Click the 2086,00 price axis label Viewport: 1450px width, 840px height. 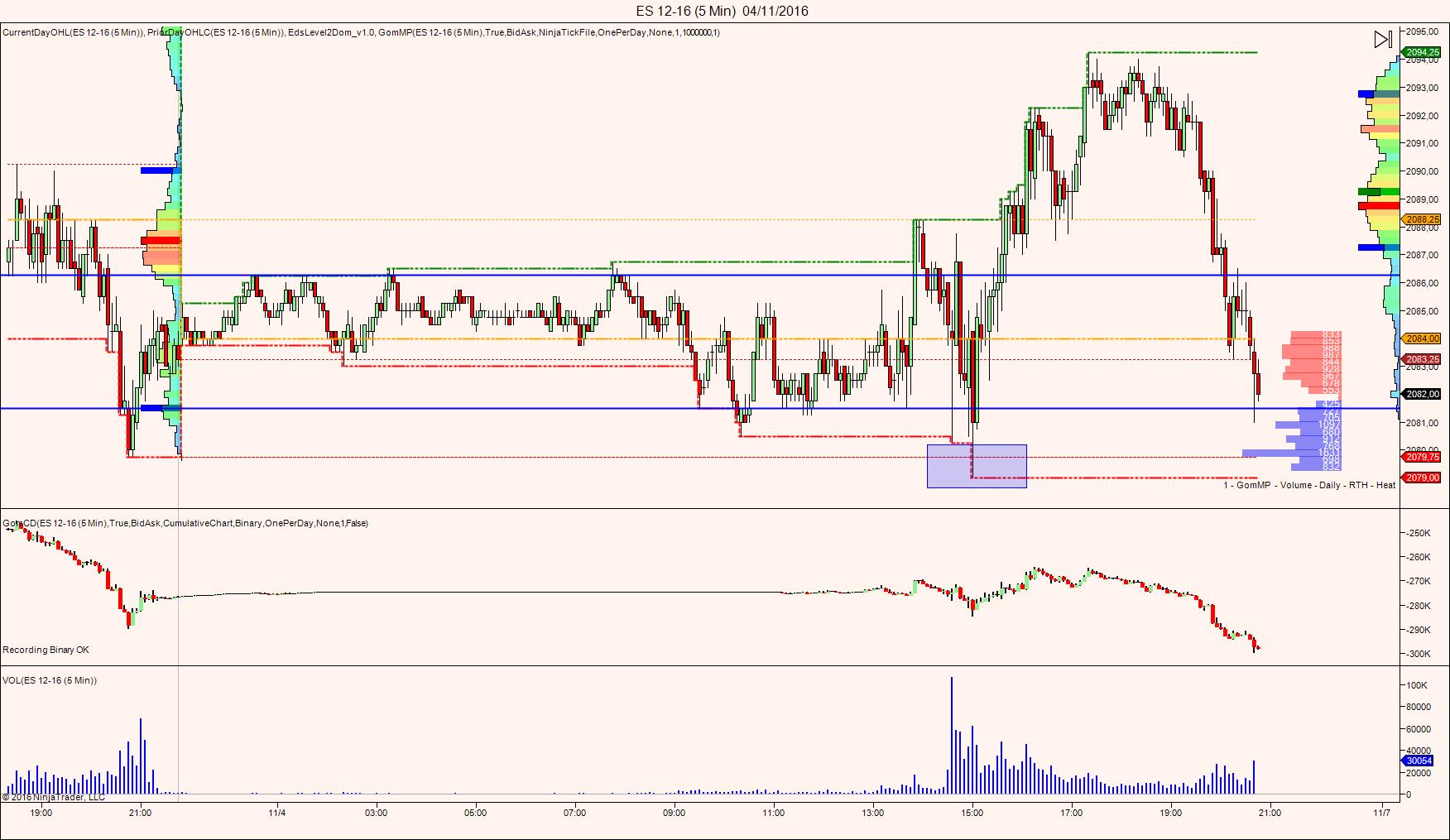[1422, 283]
